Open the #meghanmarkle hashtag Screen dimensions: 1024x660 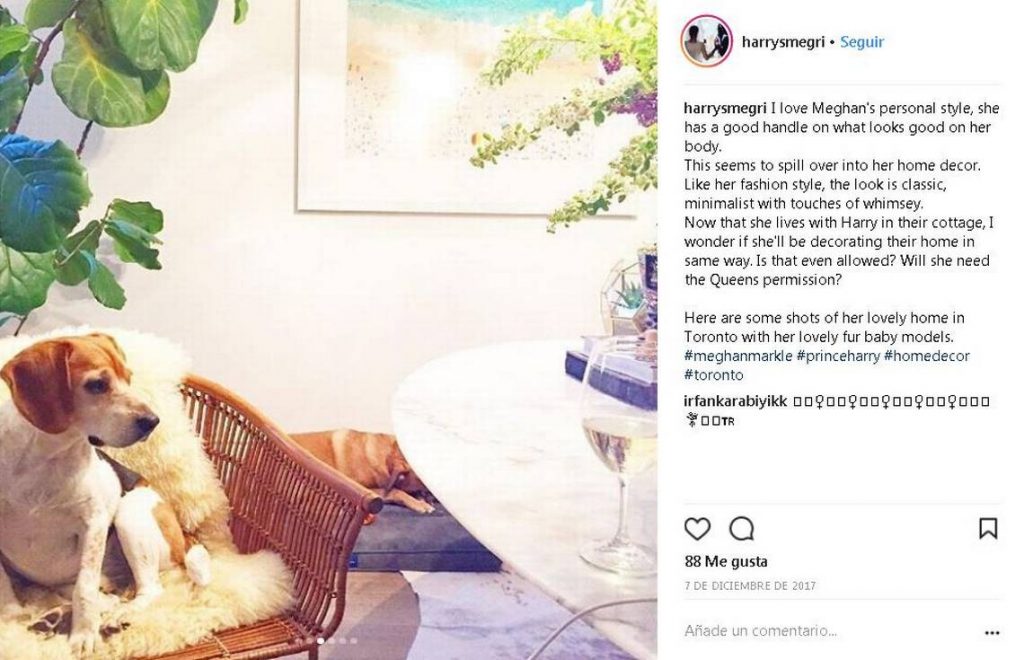pos(738,356)
